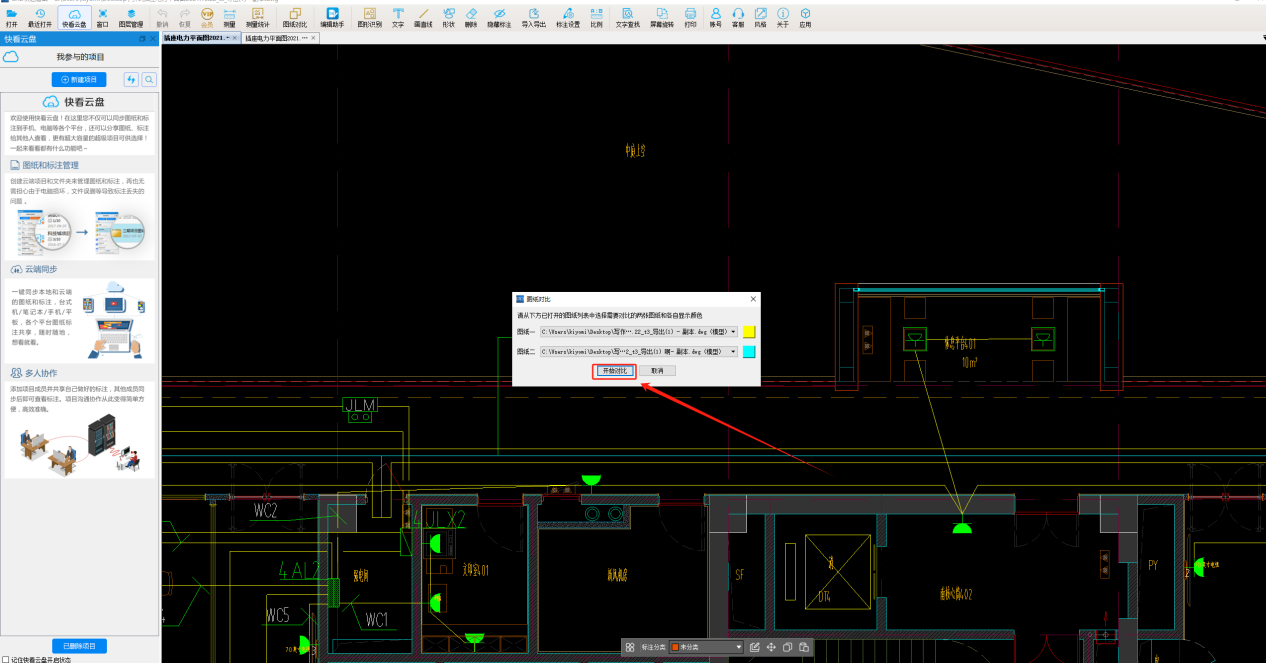Open the 图纸一 file dropdown
This screenshot has width=1266, height=663.
[x=639, y=331]
